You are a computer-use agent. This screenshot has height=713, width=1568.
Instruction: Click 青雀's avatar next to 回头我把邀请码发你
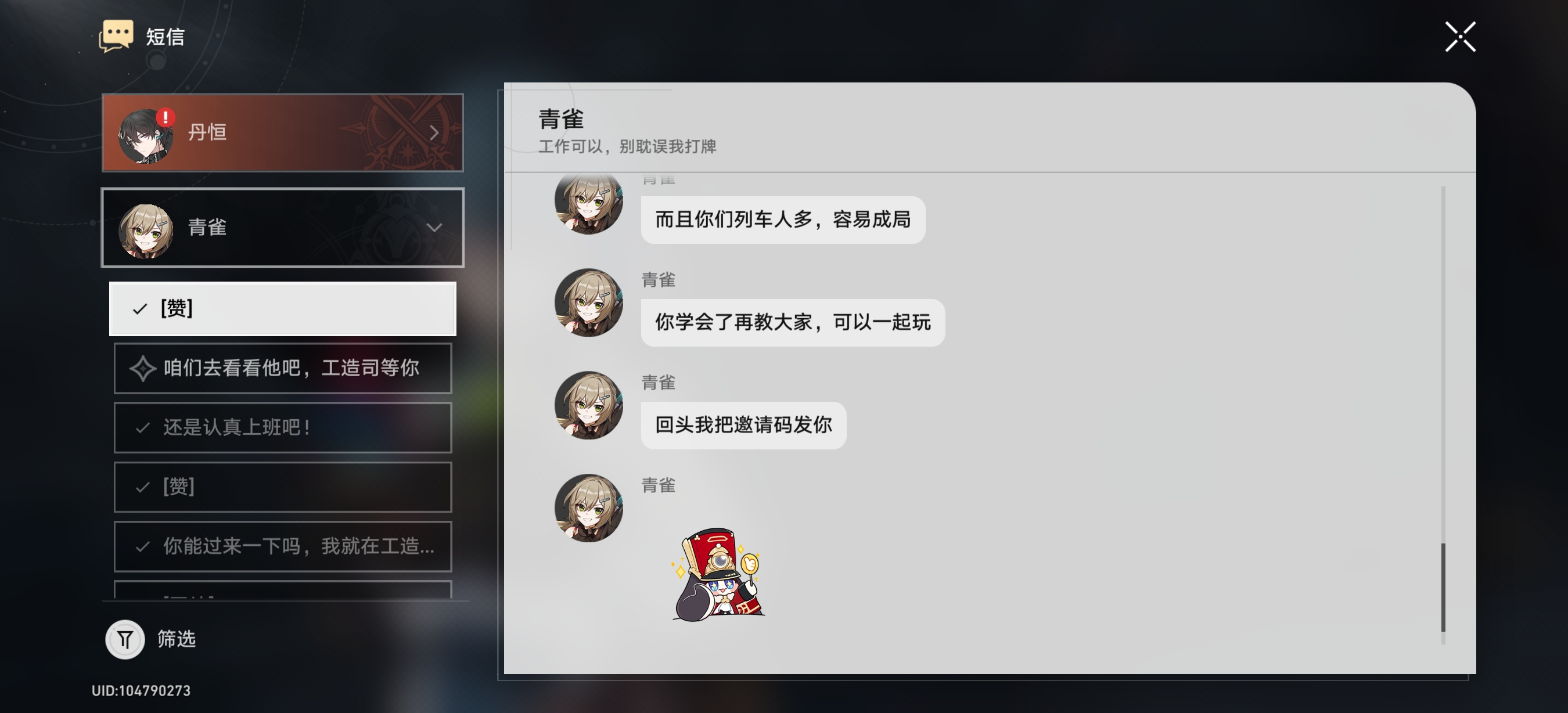[589, 405]
